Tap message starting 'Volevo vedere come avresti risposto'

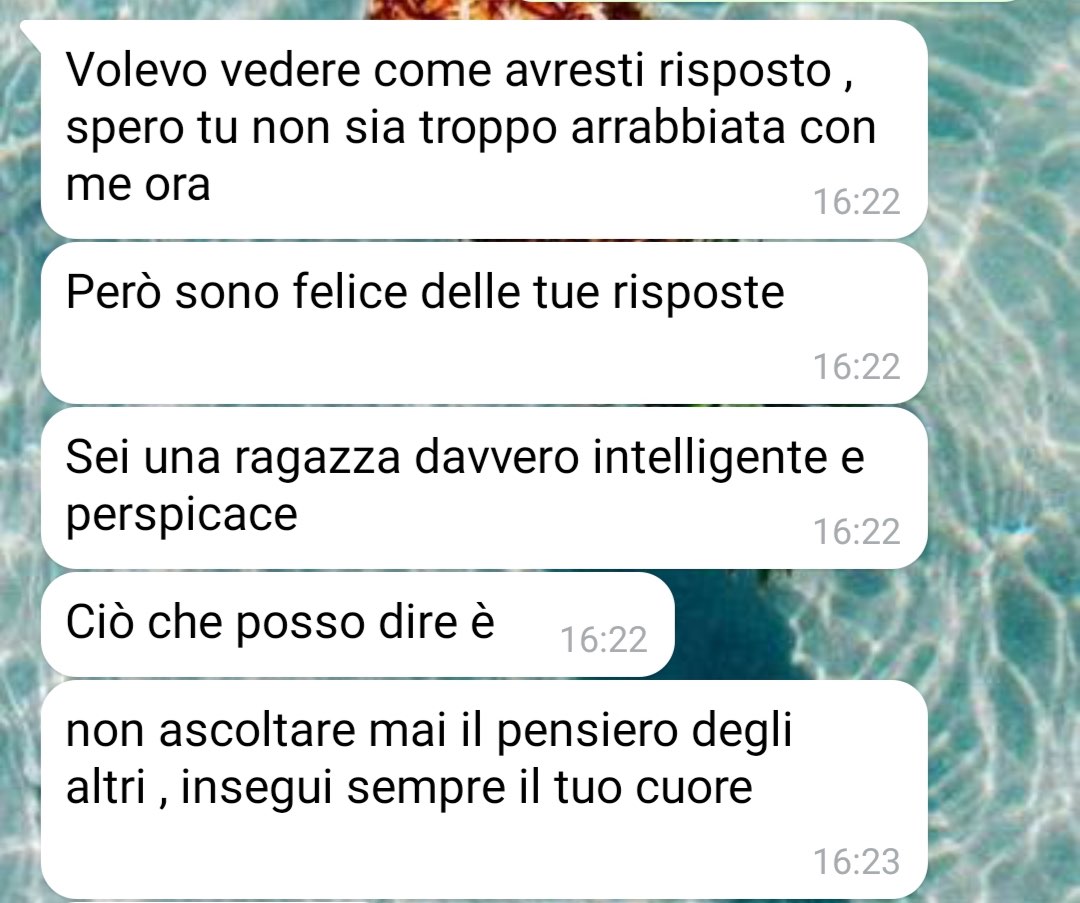tap(484, 129)
